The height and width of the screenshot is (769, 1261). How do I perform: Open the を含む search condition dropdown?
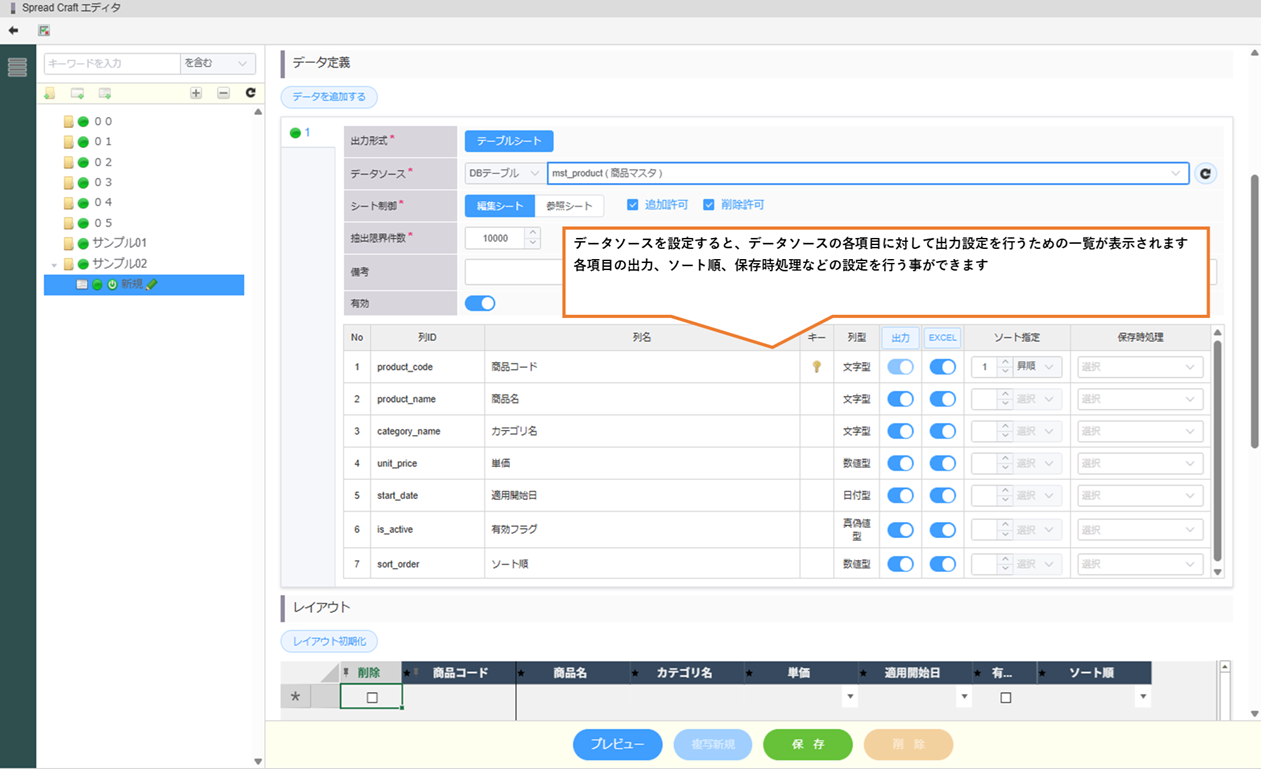[x=217, y=63]
